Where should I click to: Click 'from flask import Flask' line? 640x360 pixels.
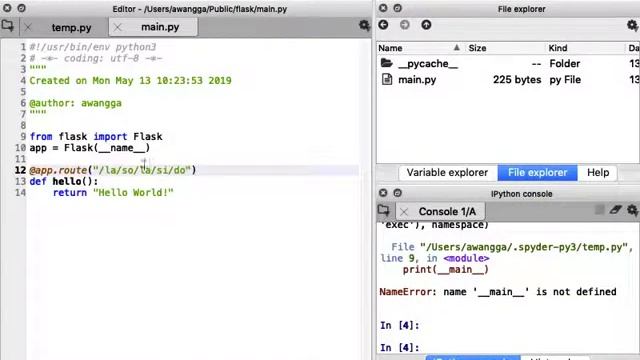(96, 137)
